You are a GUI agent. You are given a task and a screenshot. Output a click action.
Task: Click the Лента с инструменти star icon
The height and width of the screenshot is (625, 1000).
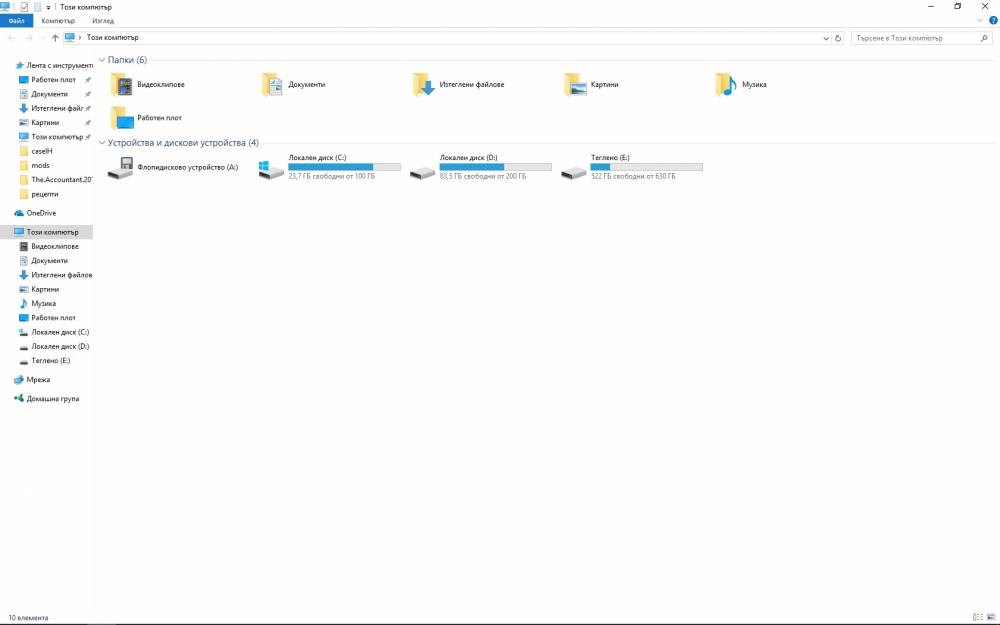click(20, 66)
